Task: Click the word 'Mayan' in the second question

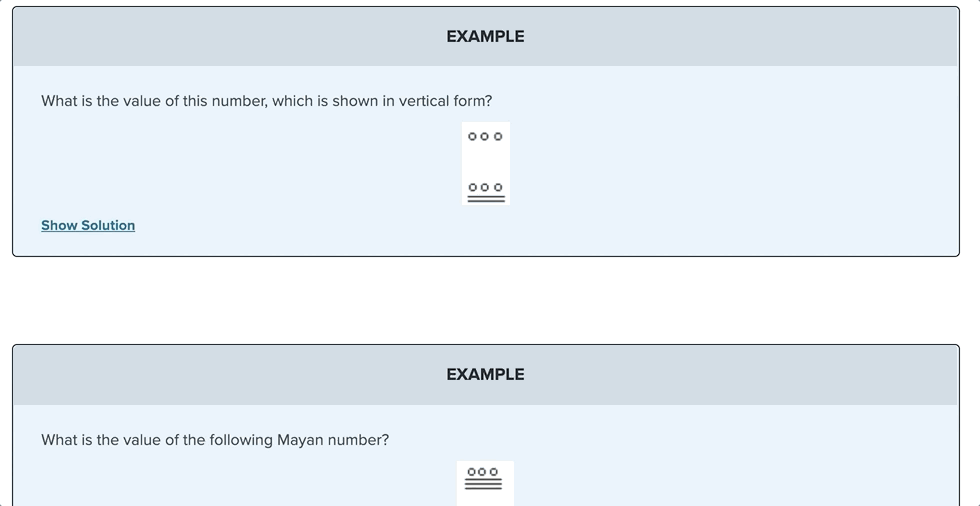Action: click(300, 440)
